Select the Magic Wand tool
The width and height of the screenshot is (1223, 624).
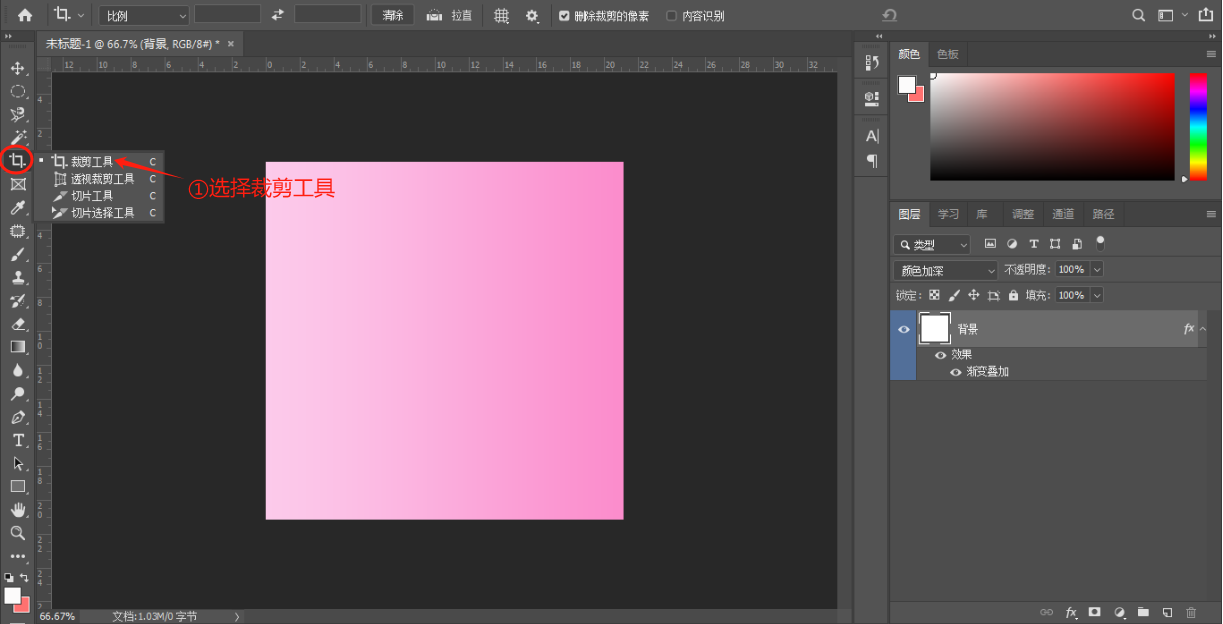click(17, 137)
